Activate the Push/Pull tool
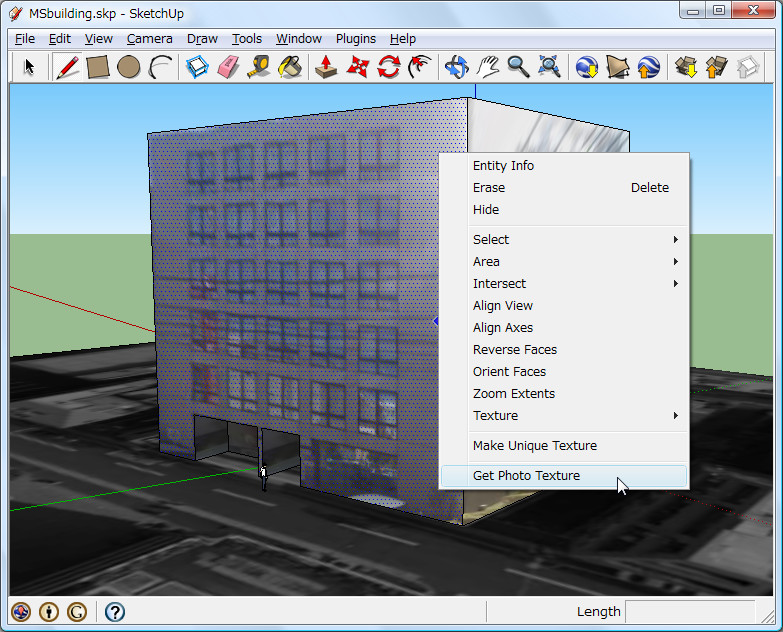This screenshot has height=632, width=783. [x=326, y=67]
